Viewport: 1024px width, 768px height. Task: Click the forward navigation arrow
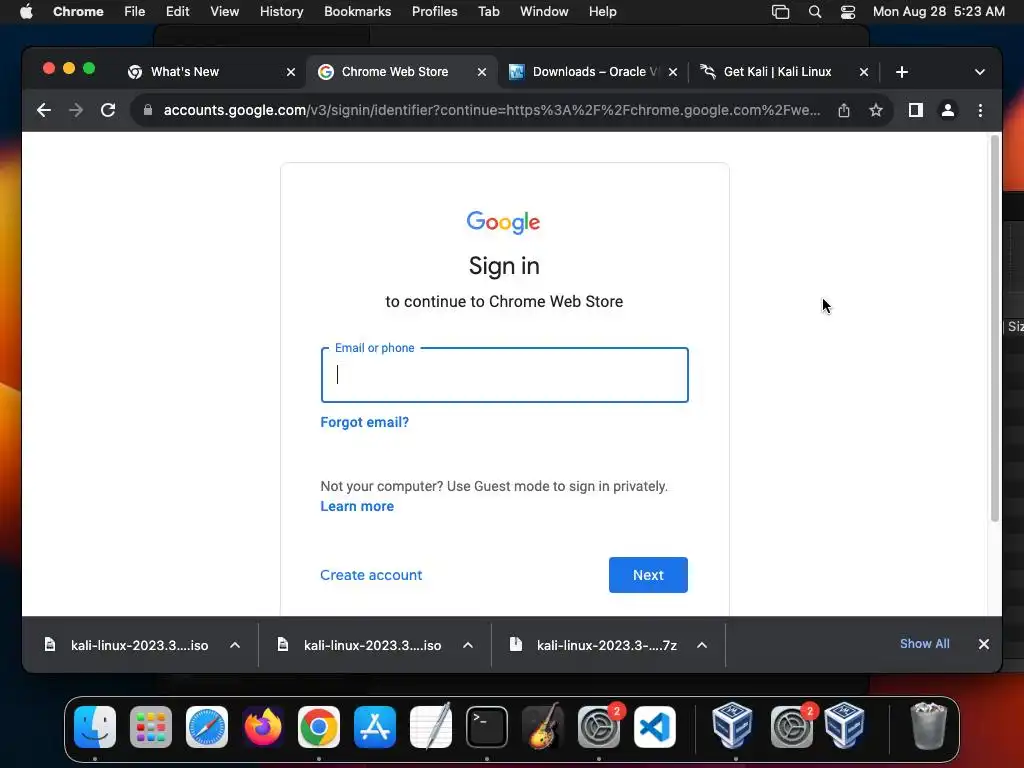pos(76,110)
